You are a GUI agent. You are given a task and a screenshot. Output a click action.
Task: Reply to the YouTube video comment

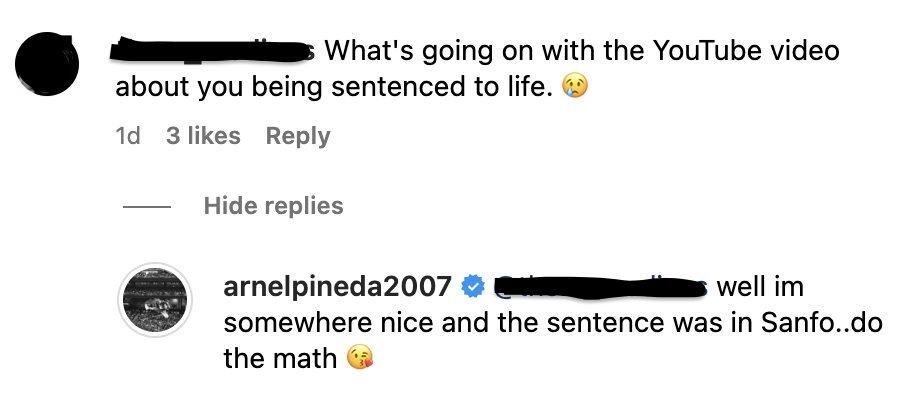tap(298, 136)
